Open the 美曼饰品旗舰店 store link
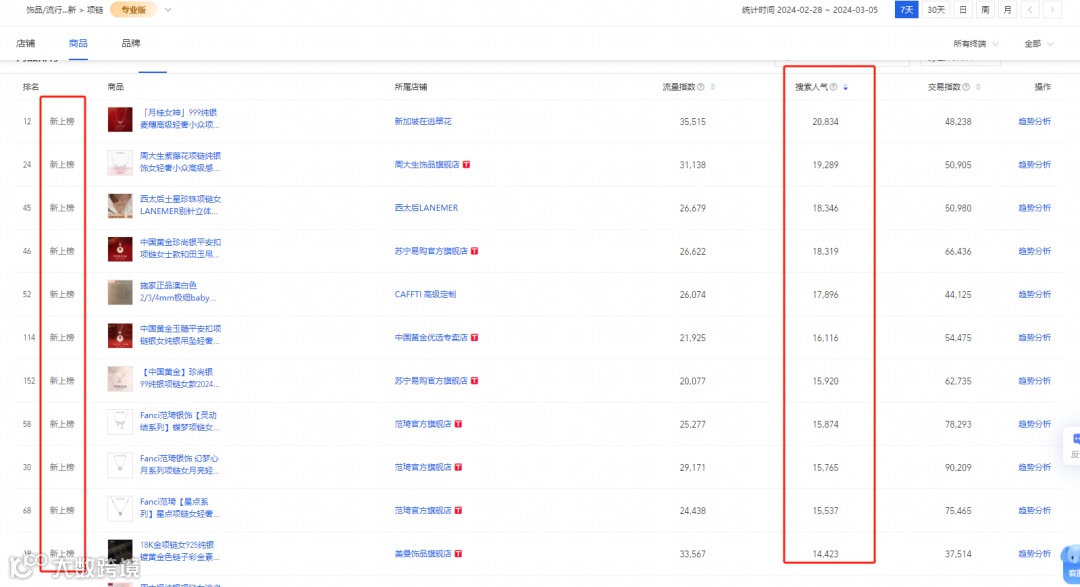 point(423,553)
